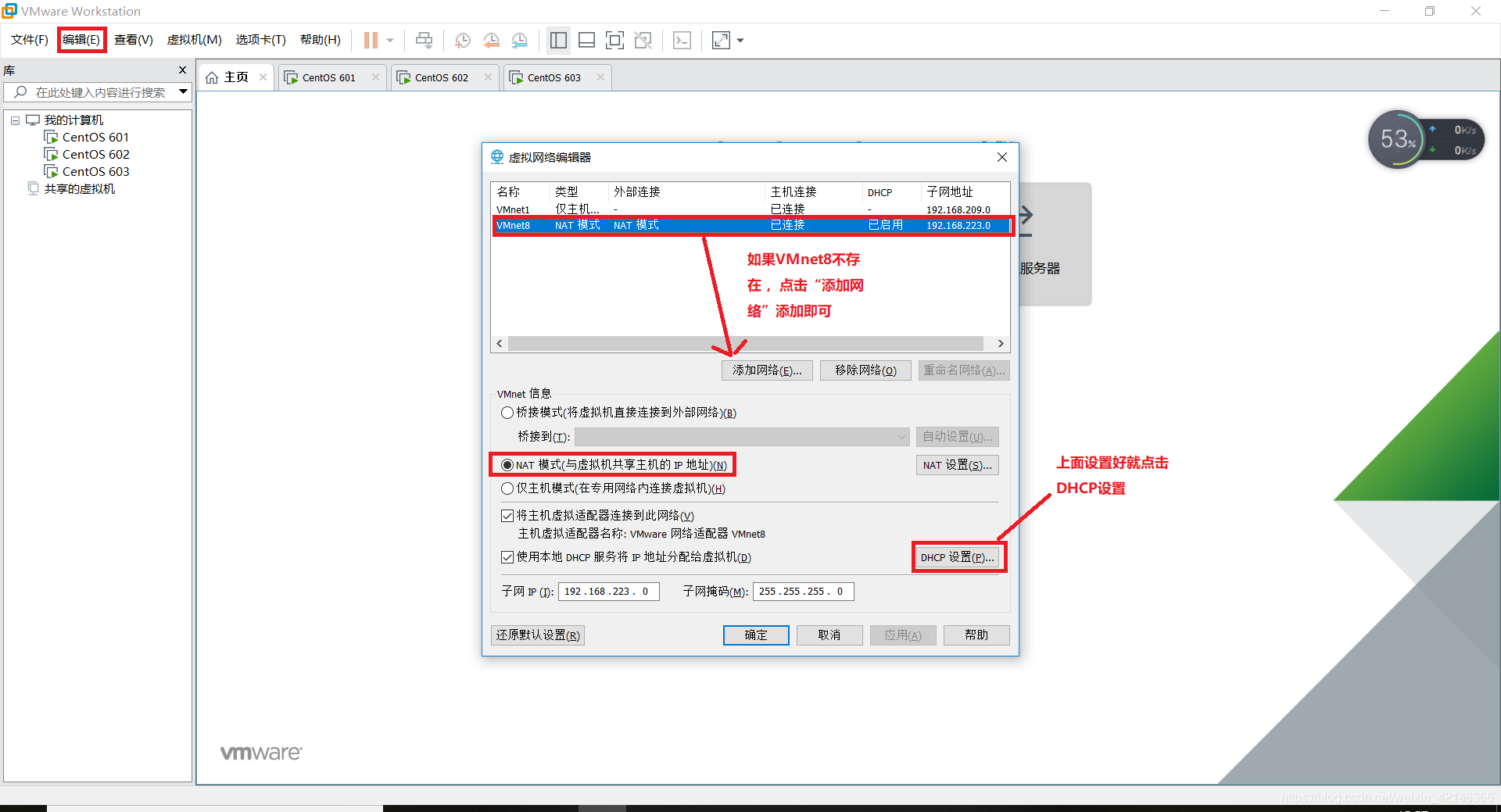Close the 库 library panel
Image resolution: width=1501 pixels, height=812 pixels.
[182, 70]
